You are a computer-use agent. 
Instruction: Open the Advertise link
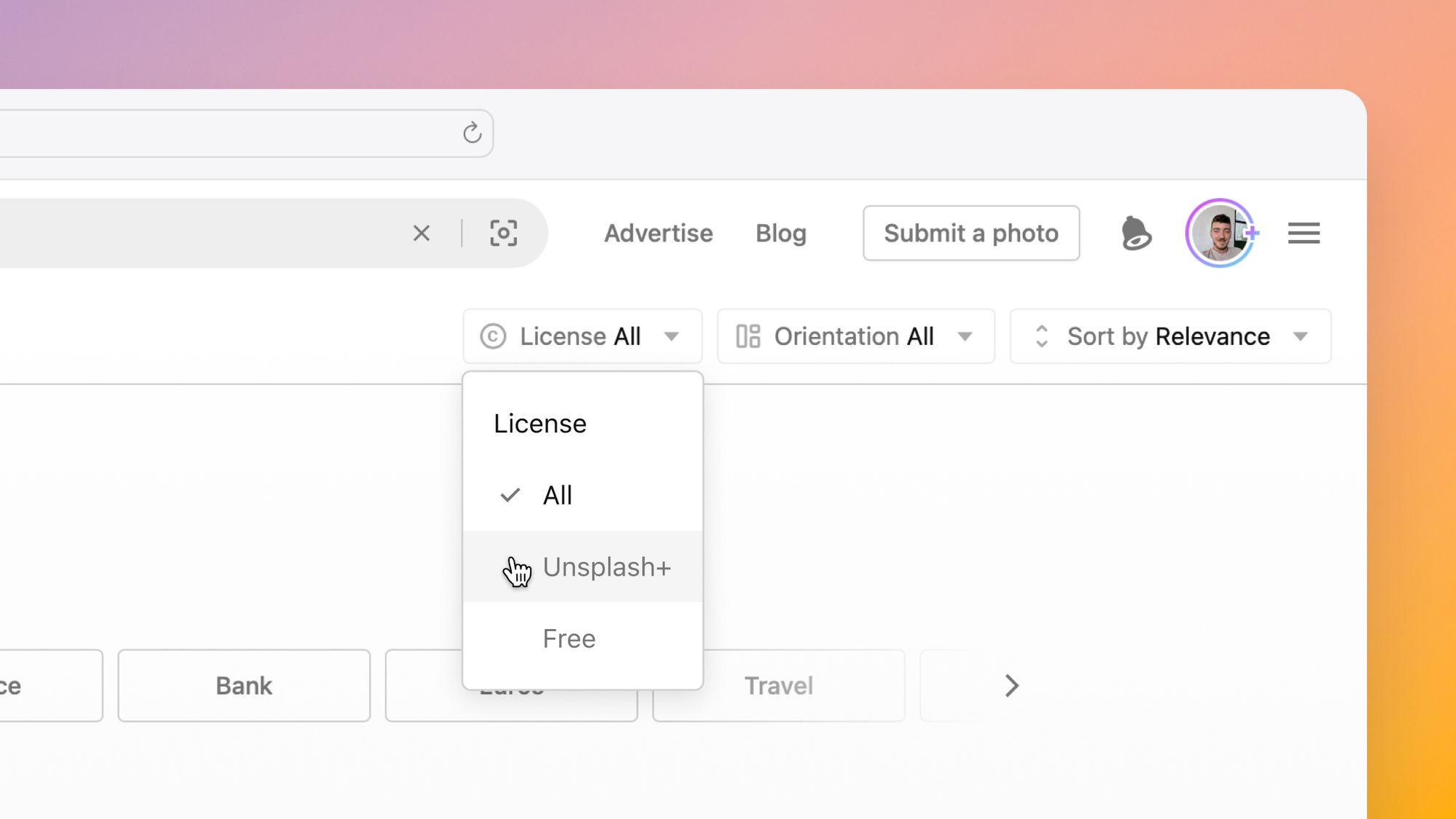658,233
